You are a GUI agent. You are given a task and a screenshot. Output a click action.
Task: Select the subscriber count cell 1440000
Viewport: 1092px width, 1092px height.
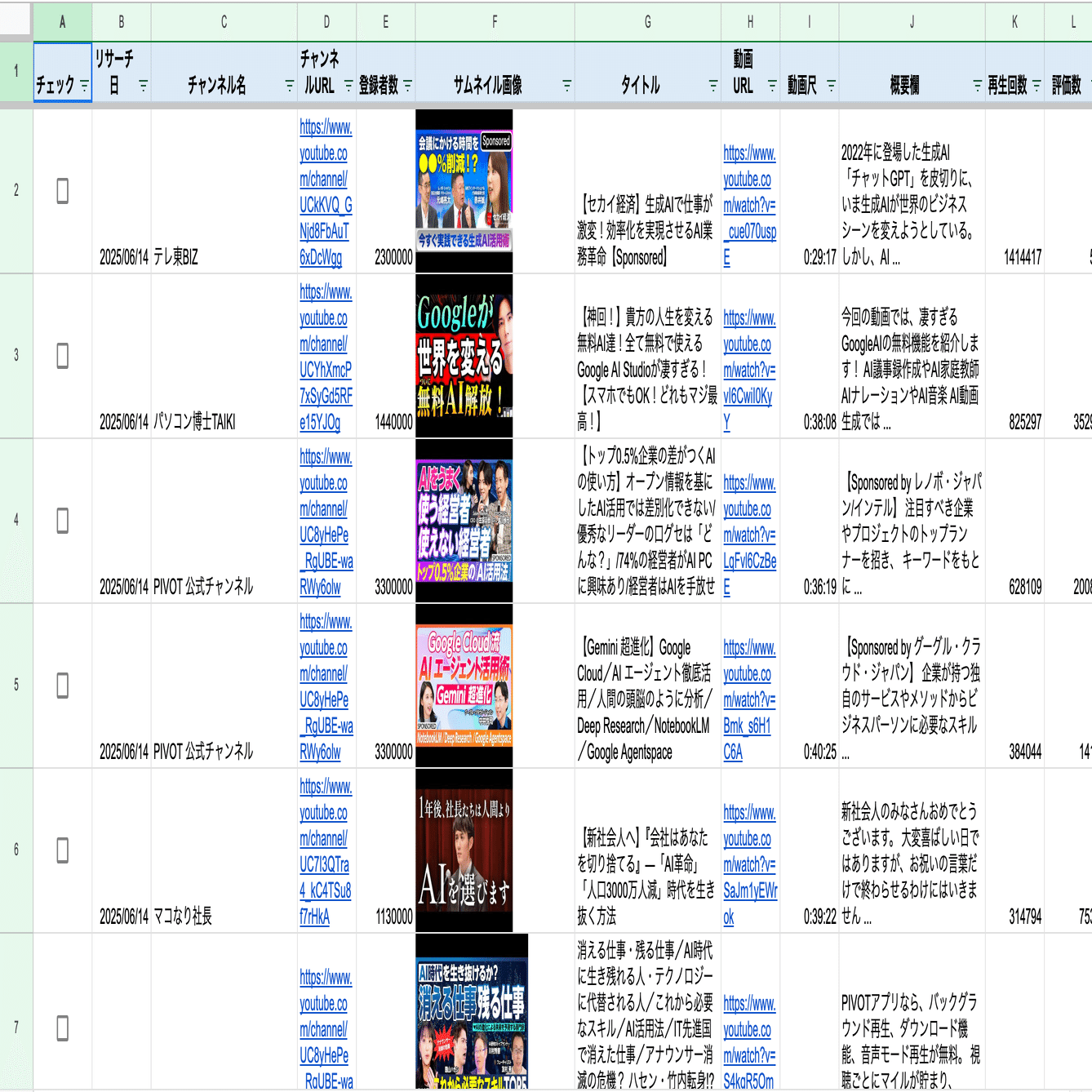[386, 356]
